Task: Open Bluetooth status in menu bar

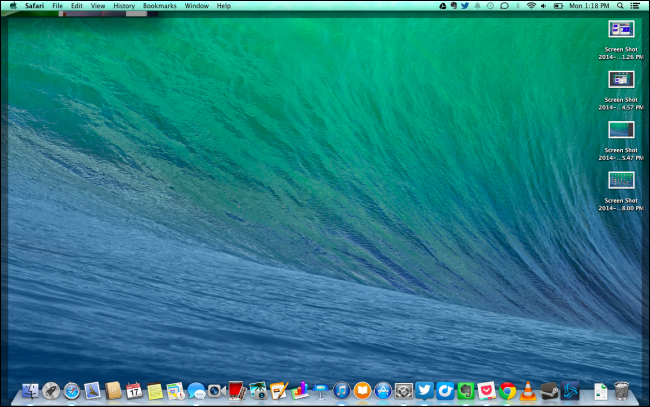Action: tap(518, 6)
